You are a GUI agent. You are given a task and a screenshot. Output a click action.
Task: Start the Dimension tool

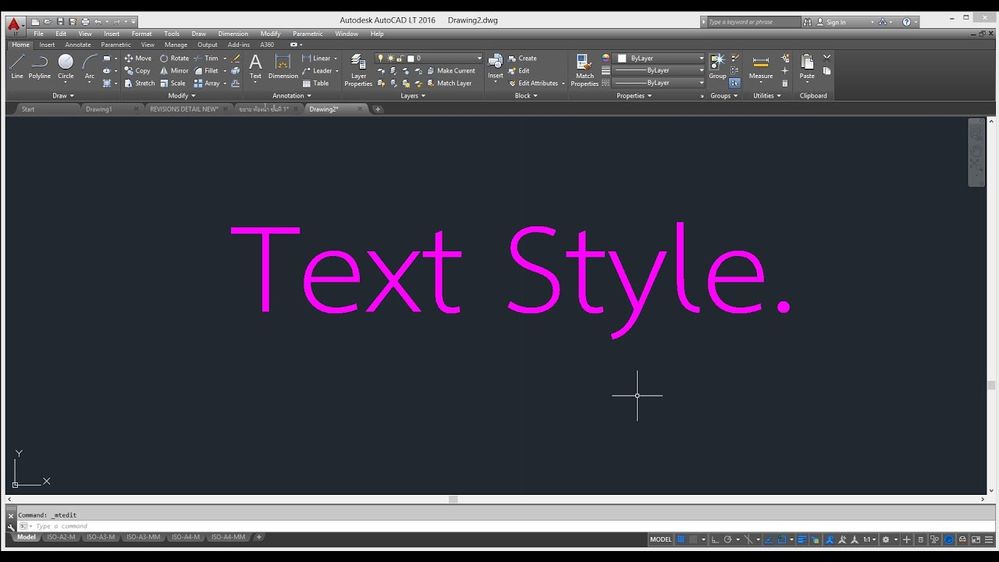tap(283, 66)
